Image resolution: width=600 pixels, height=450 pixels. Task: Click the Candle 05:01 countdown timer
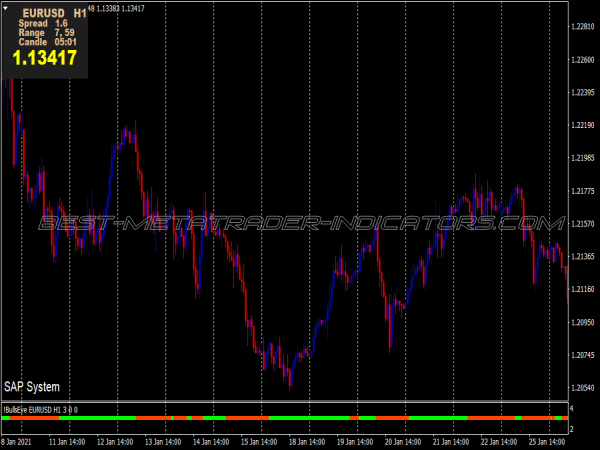(x=47, y=42)
